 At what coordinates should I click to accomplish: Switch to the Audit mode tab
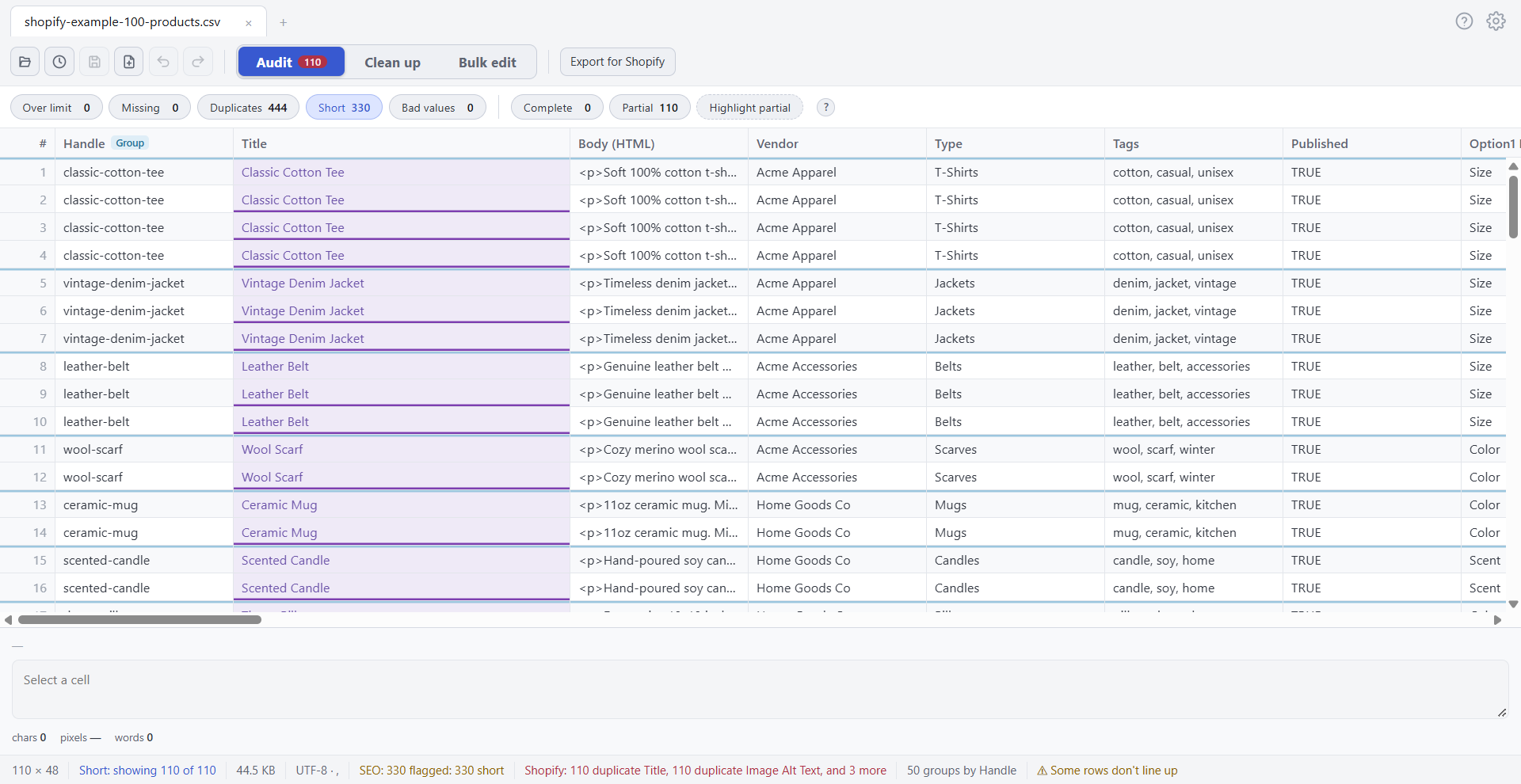[291, 62]
